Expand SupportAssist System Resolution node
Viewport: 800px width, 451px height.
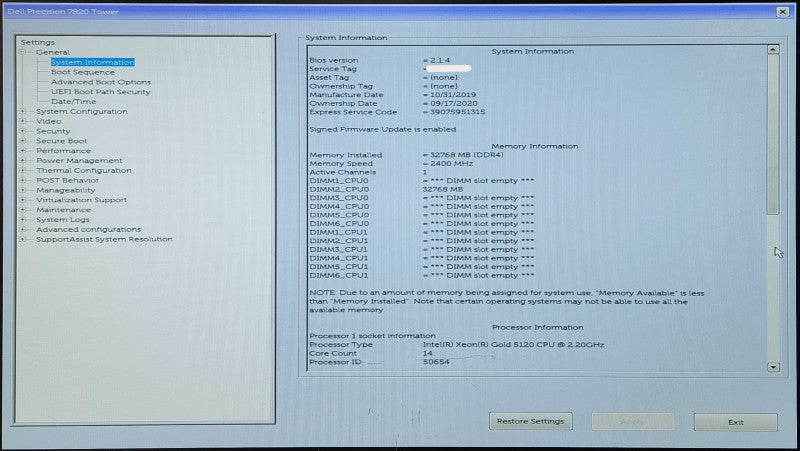(22, 239)
